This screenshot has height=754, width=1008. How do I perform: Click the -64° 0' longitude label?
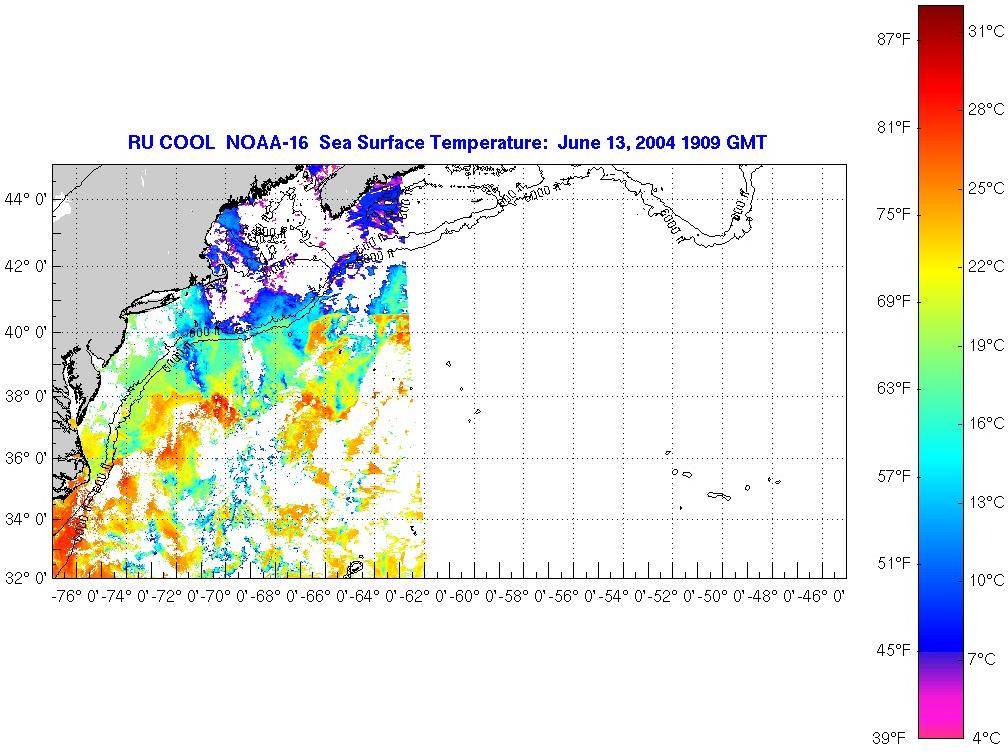[374, 597]
